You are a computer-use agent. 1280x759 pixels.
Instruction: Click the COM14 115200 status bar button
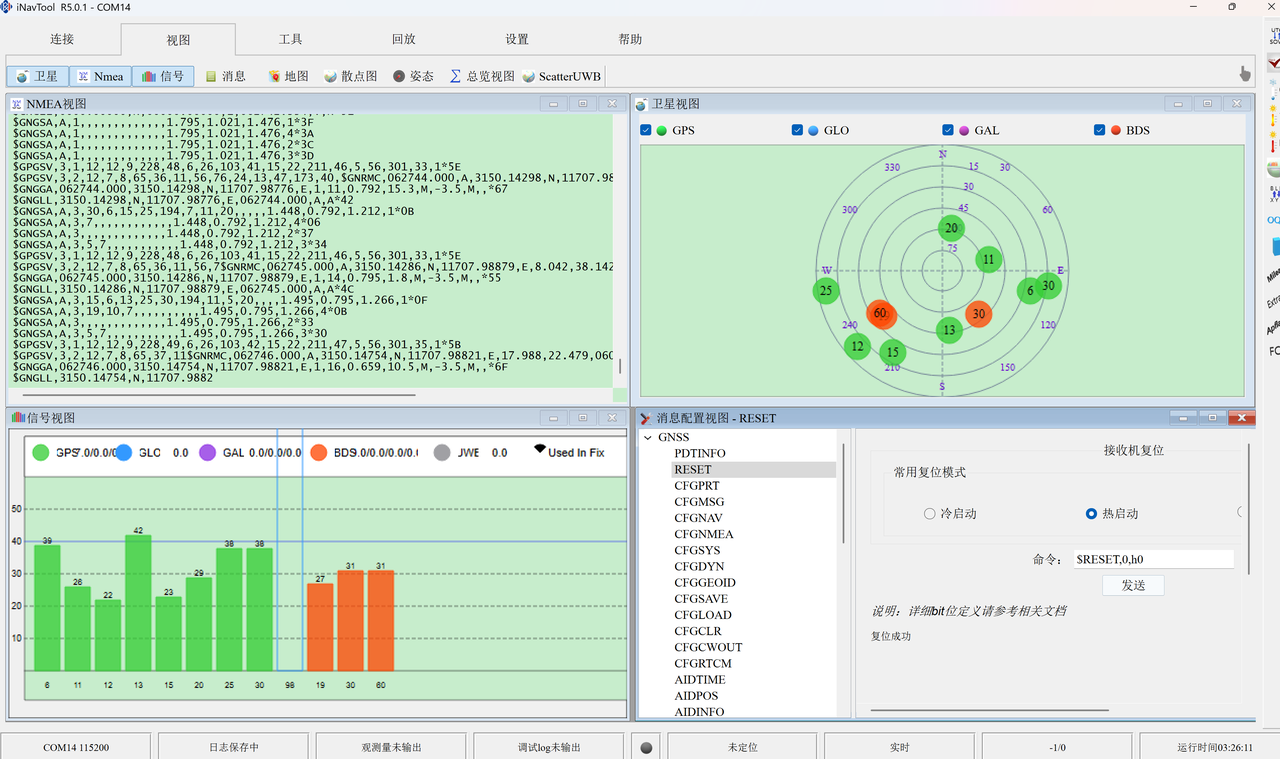click(x=76, y=747)
